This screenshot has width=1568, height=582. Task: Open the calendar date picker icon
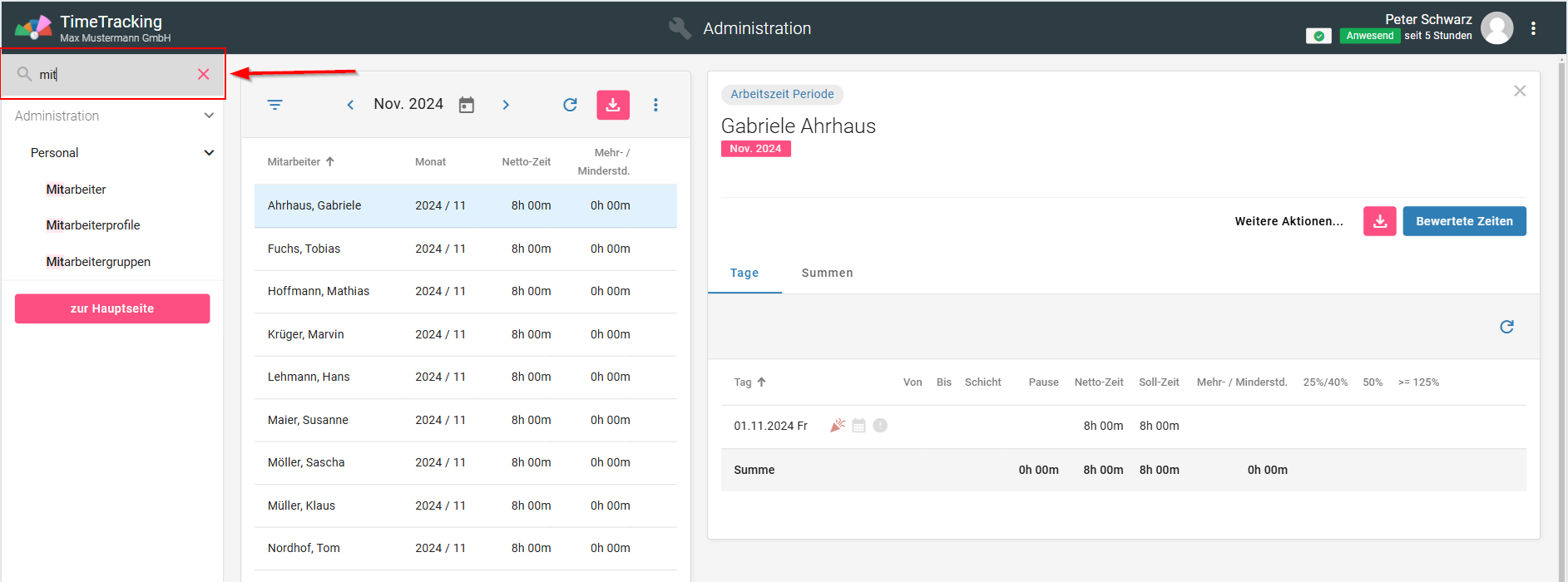(467, 105)
